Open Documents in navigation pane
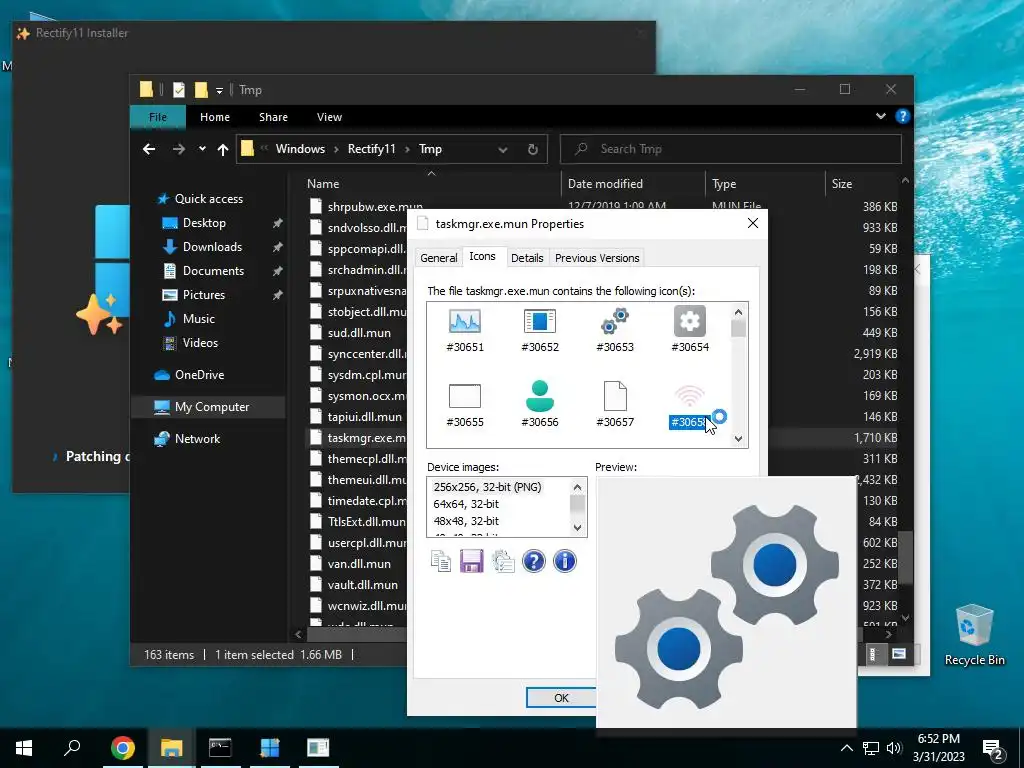 pos(213,271)
